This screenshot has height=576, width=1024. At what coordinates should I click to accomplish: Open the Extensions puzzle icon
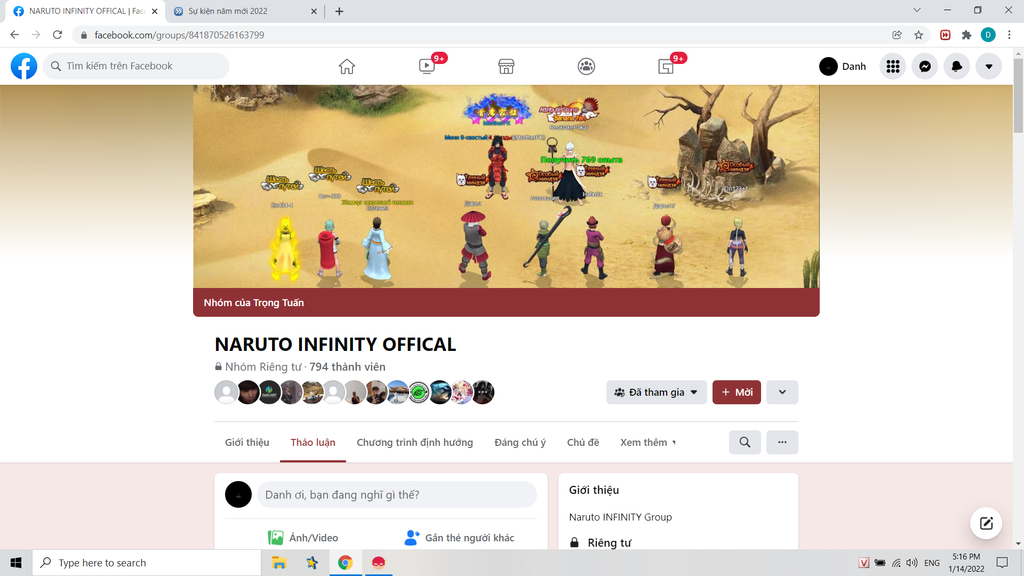967,35
